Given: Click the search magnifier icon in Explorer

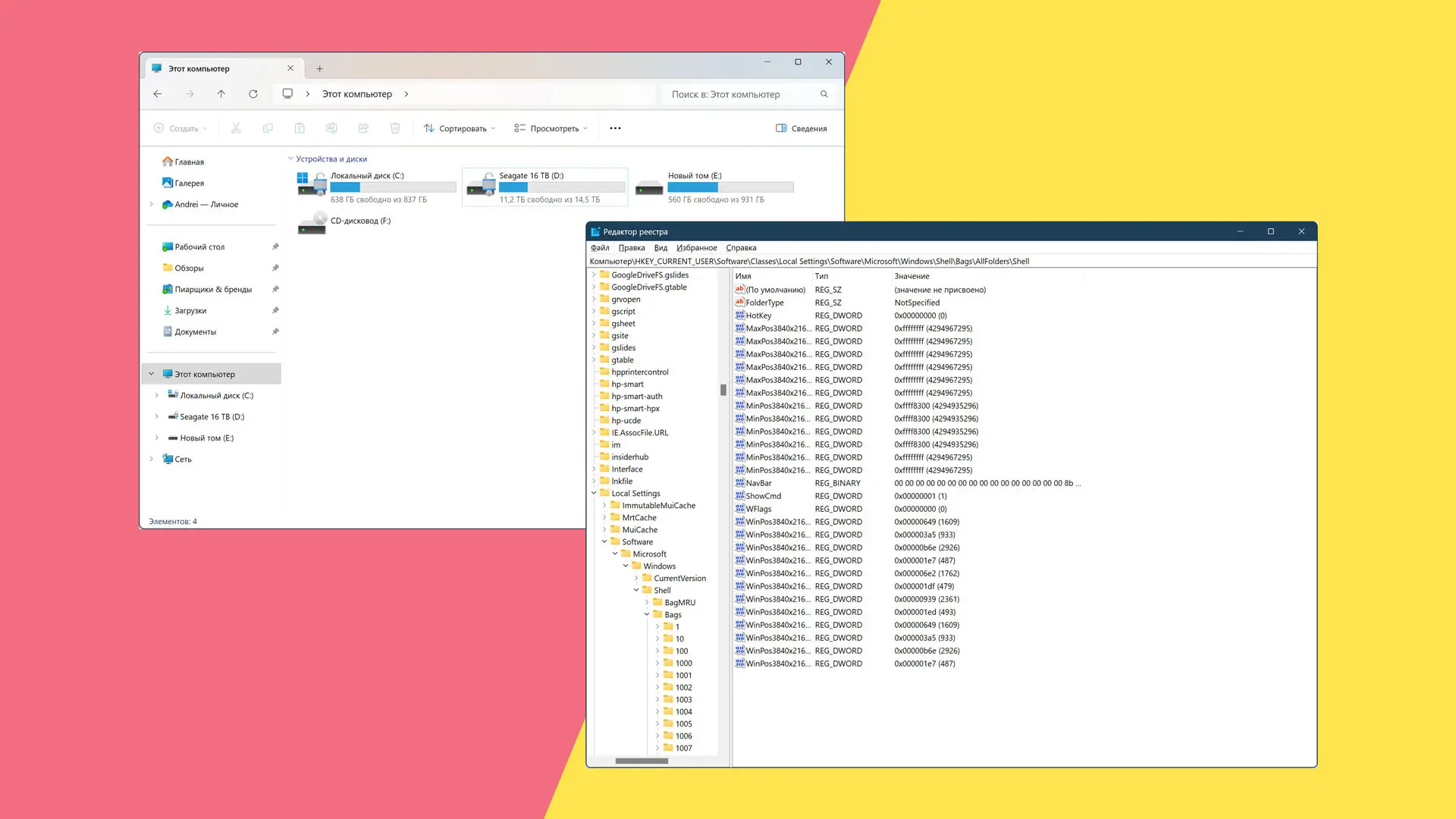Looking at the screenshot, I should click(x=824, y=94).
